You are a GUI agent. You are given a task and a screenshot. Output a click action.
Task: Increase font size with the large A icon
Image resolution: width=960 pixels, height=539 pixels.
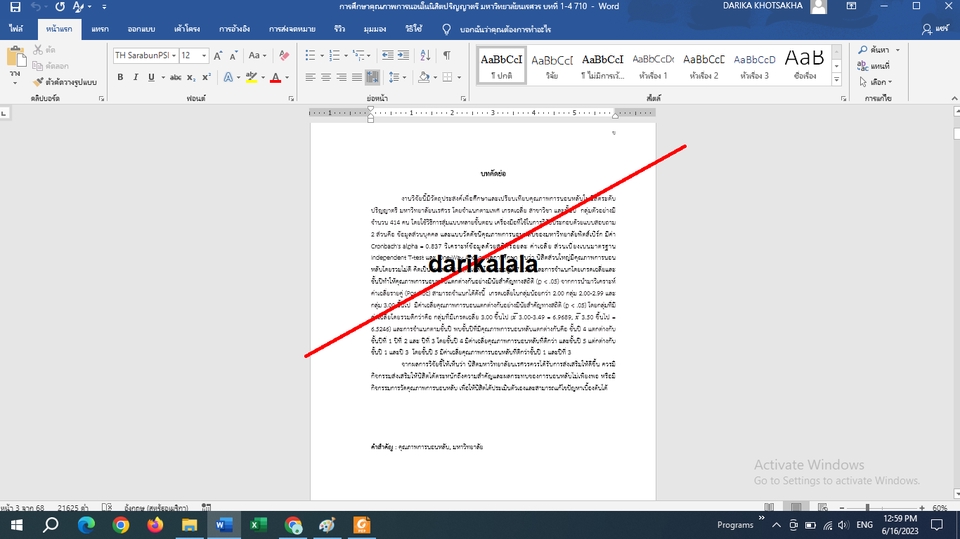218,56
